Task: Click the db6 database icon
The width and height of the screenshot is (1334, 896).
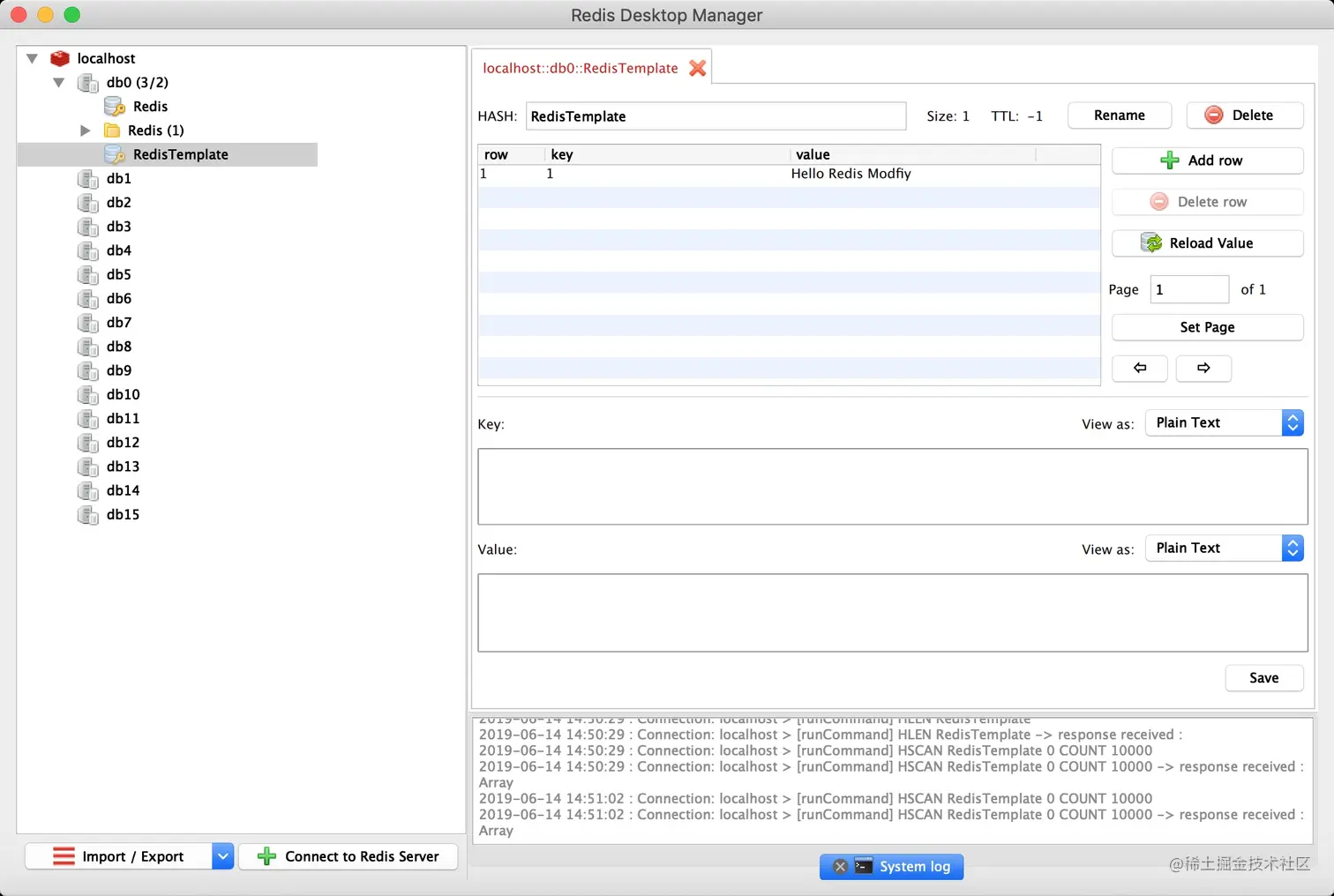Action: click(x=88, y=298)
